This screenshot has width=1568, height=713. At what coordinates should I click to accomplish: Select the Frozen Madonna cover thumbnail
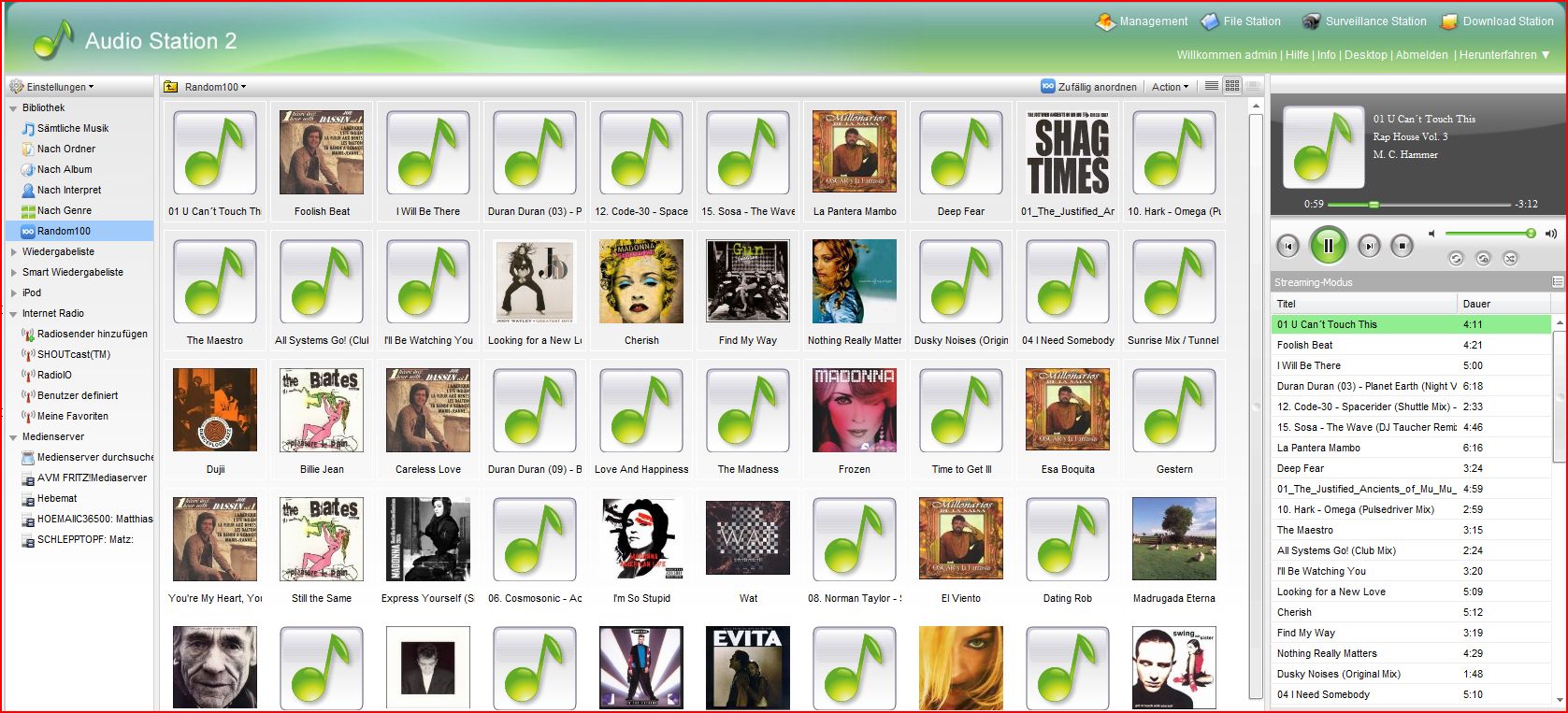click(x=855, y=410)
